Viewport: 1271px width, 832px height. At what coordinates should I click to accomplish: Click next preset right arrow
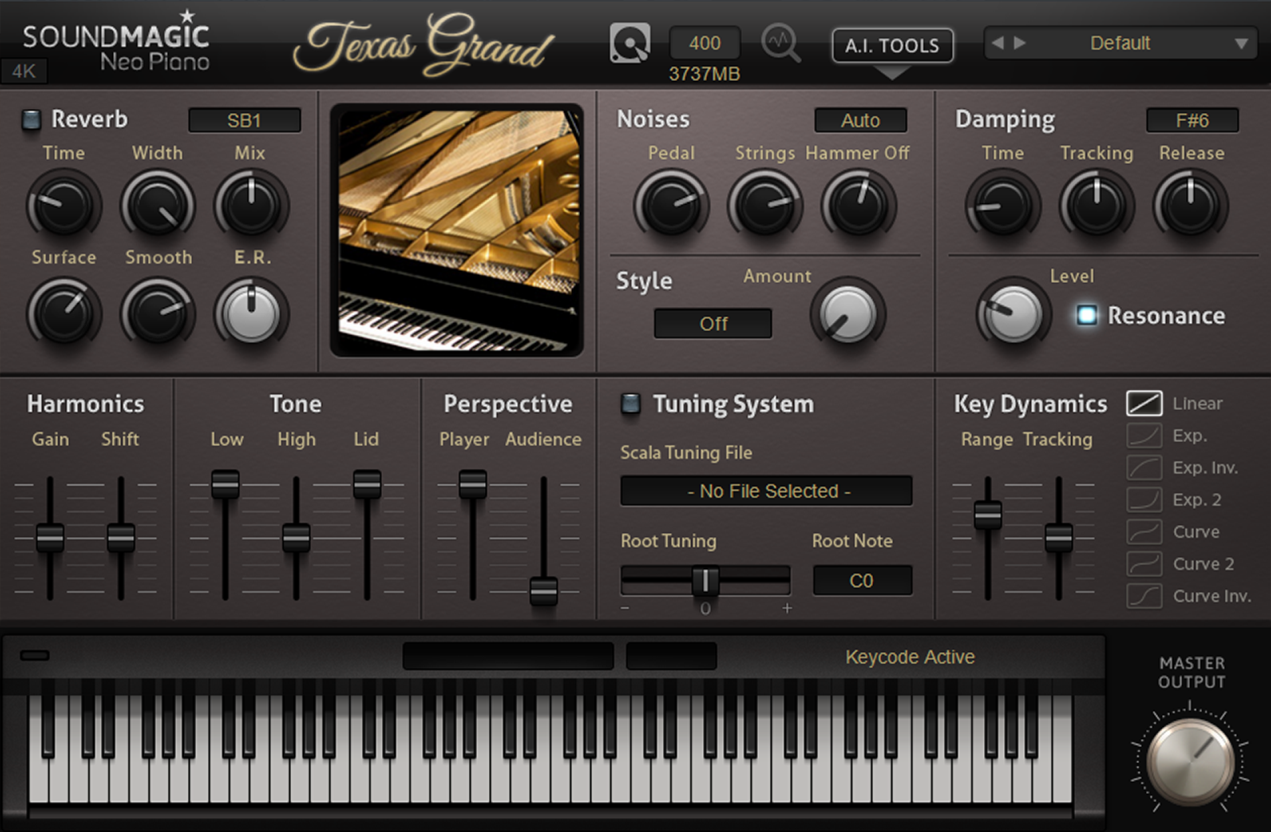(x=1020, y=43)
